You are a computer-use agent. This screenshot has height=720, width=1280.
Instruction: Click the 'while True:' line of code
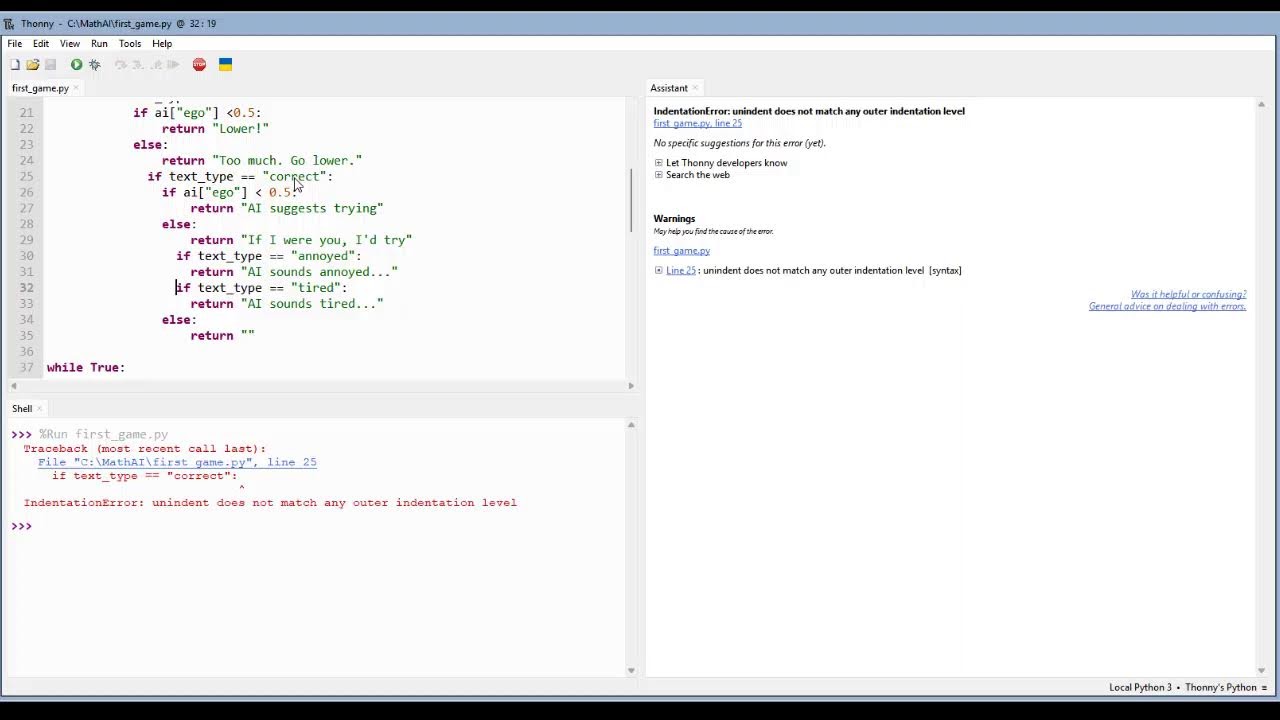click(x=86, y=368)
